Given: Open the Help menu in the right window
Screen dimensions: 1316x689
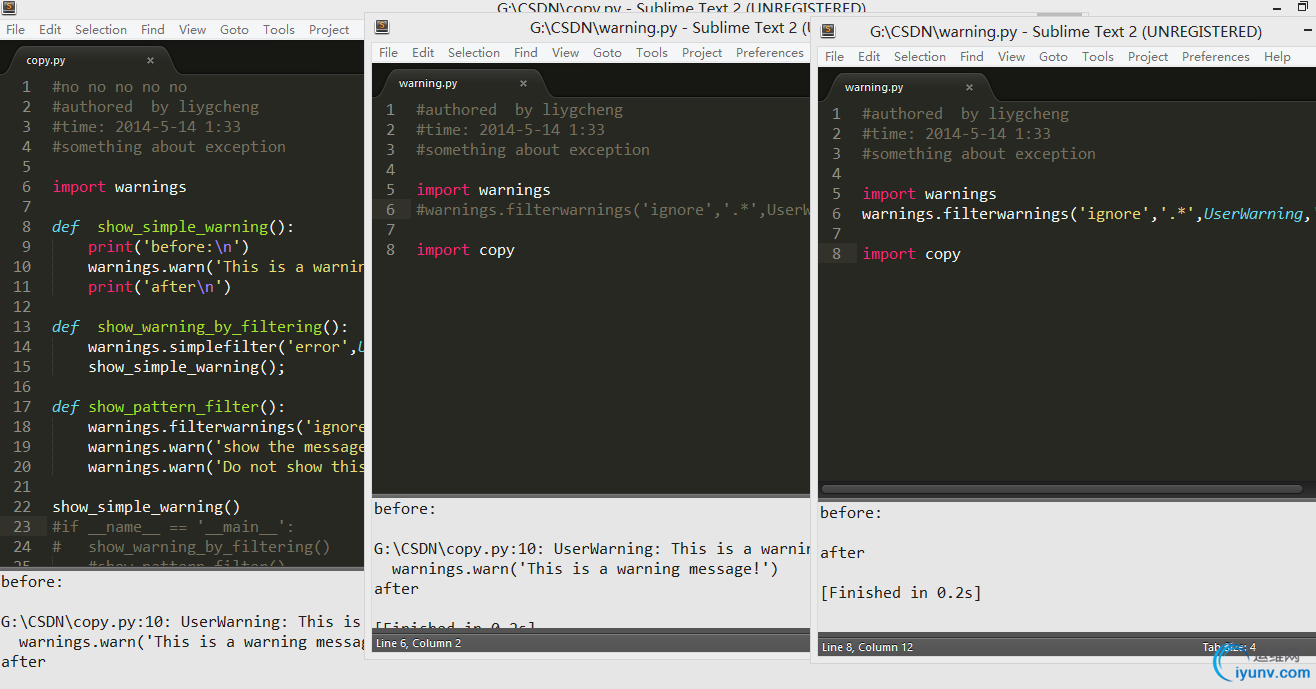Looking at the screenshot, I should click(x=1277, y=57).
